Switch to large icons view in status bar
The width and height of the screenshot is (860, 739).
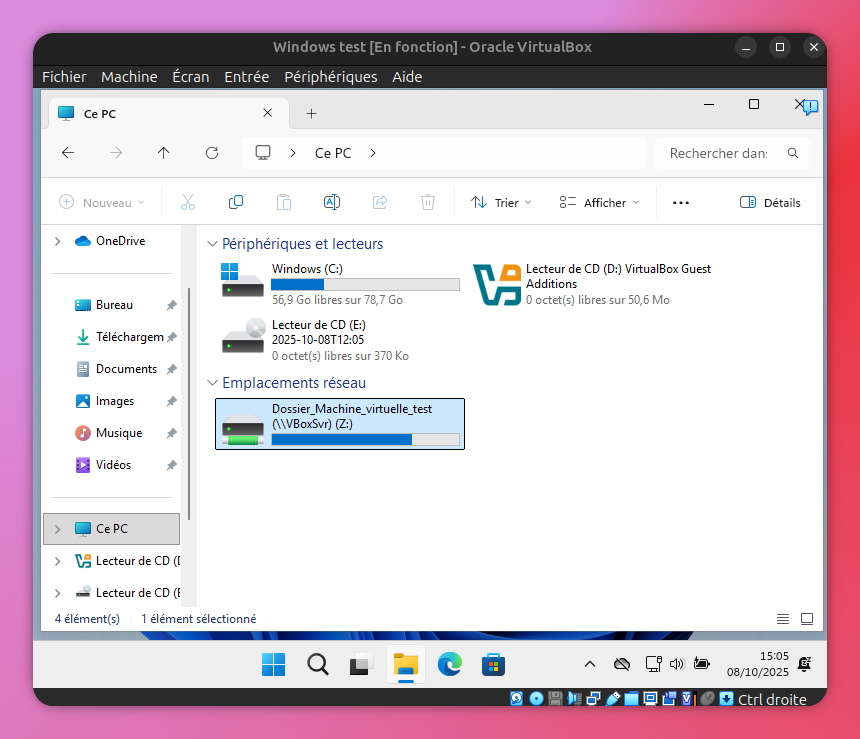[807, 619]
